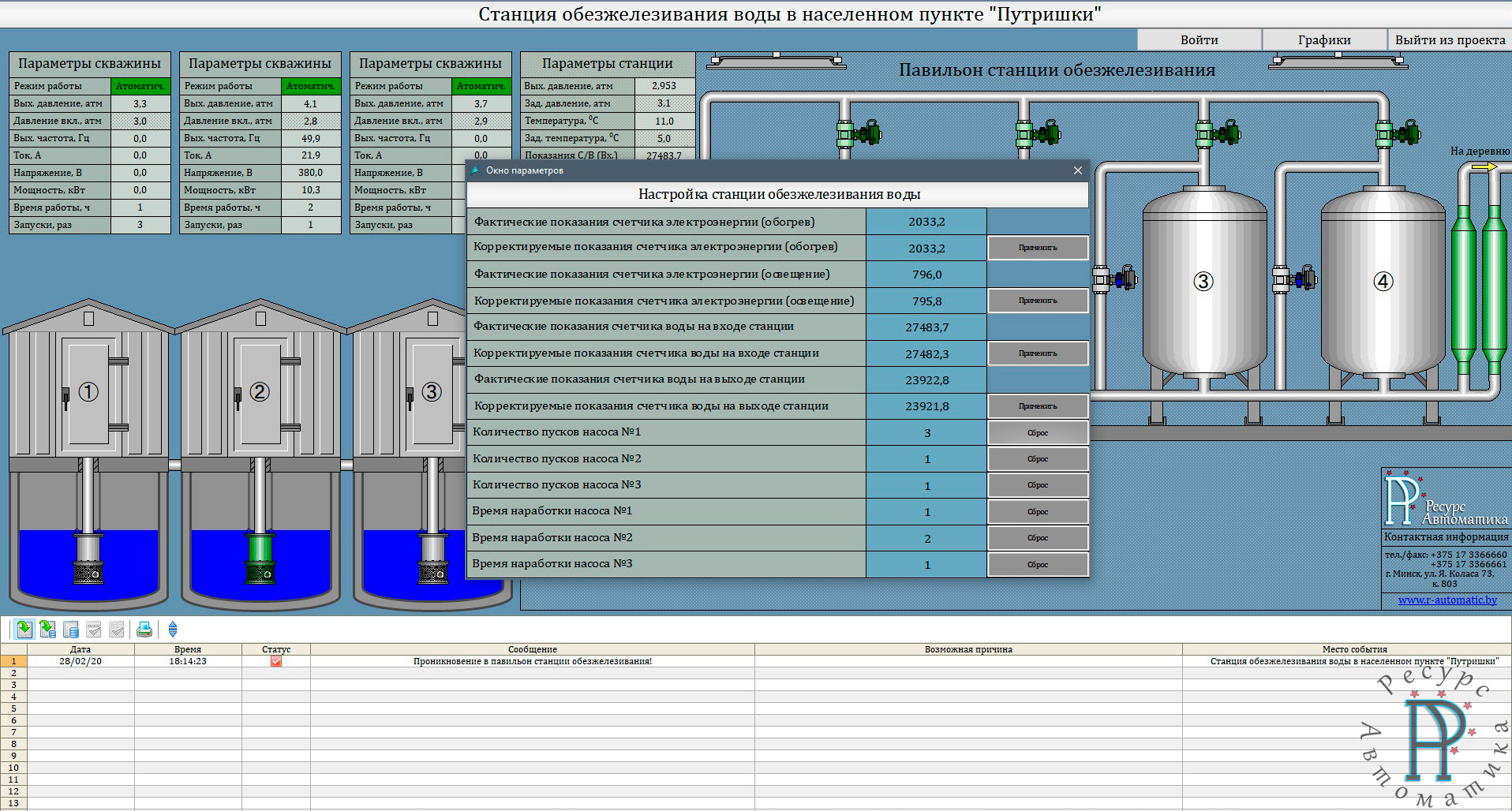The height and width of the screenshot is (811, 1512).
Task: Click the first green valve on the top pipe
Action: click(859, 133)
